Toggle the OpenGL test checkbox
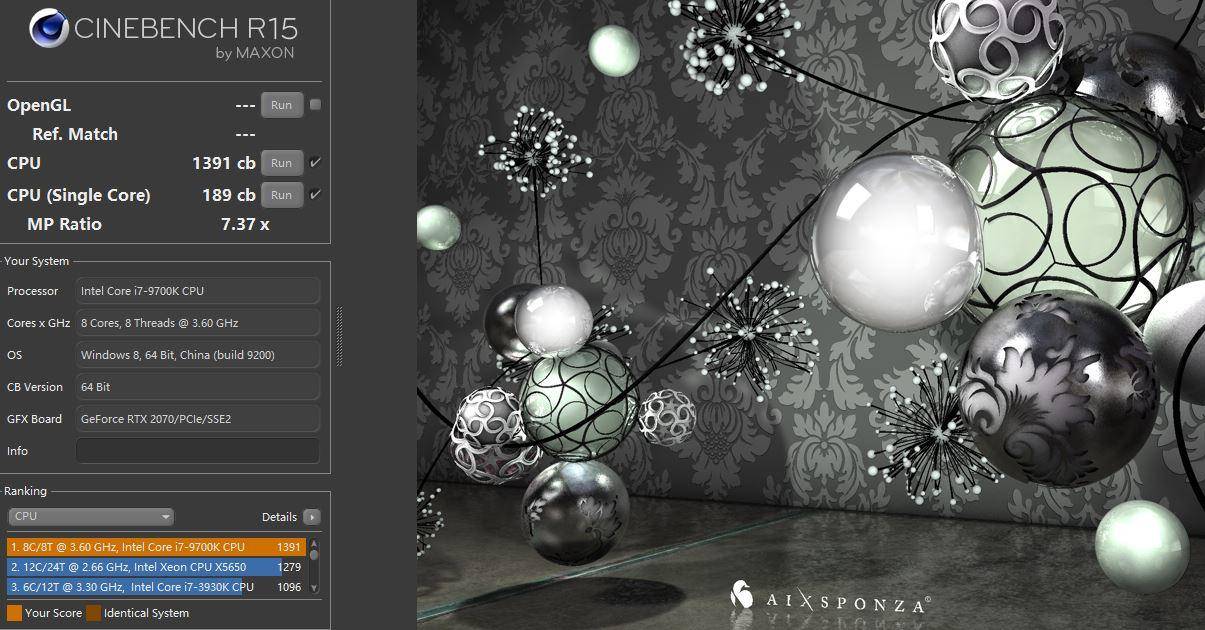Screen dimensions: 1205x630 point(315,104)
